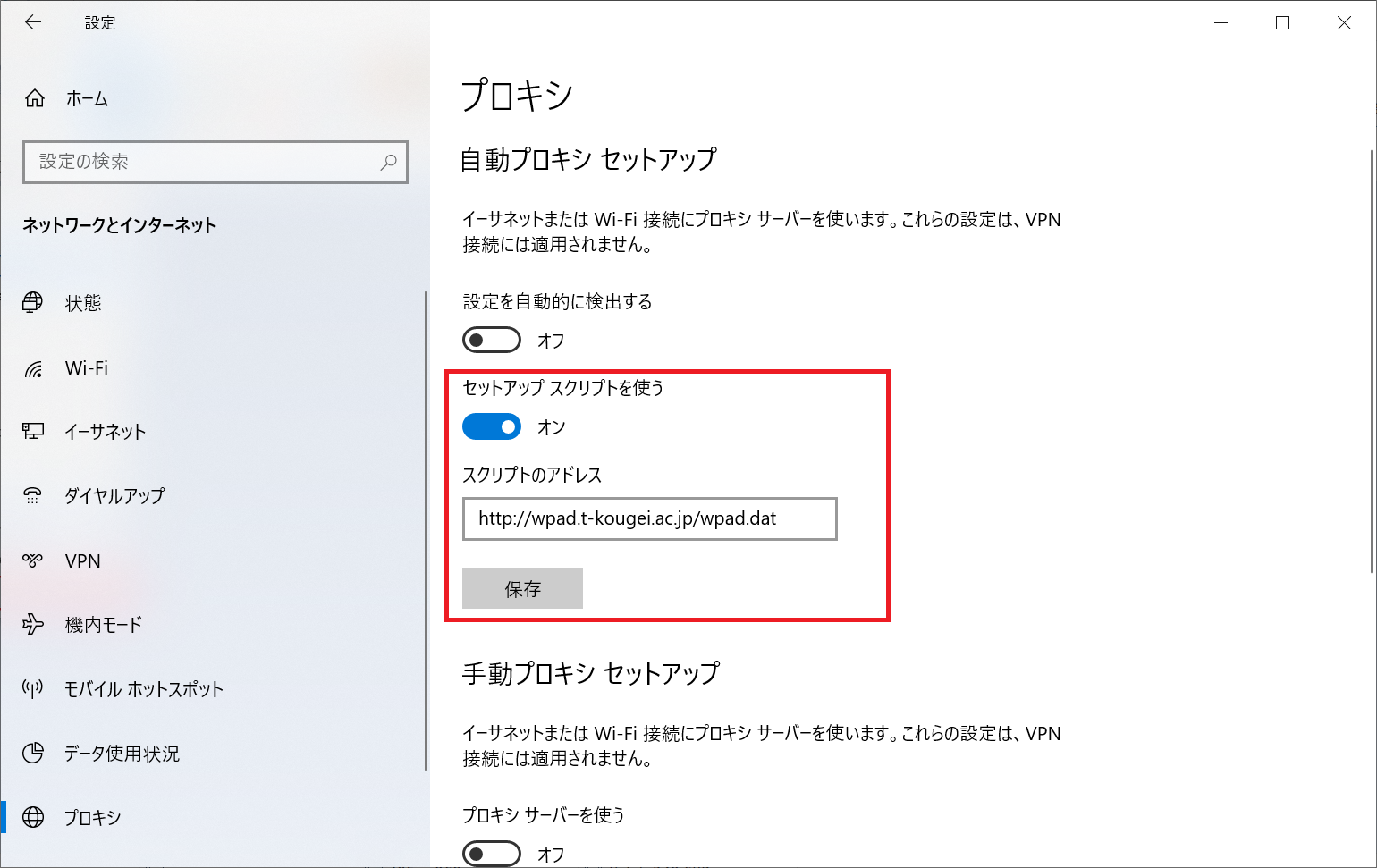The image size is (1377, 868).
Task: Click the データ使用状況 pie chart icon
Action: [33, 753]
